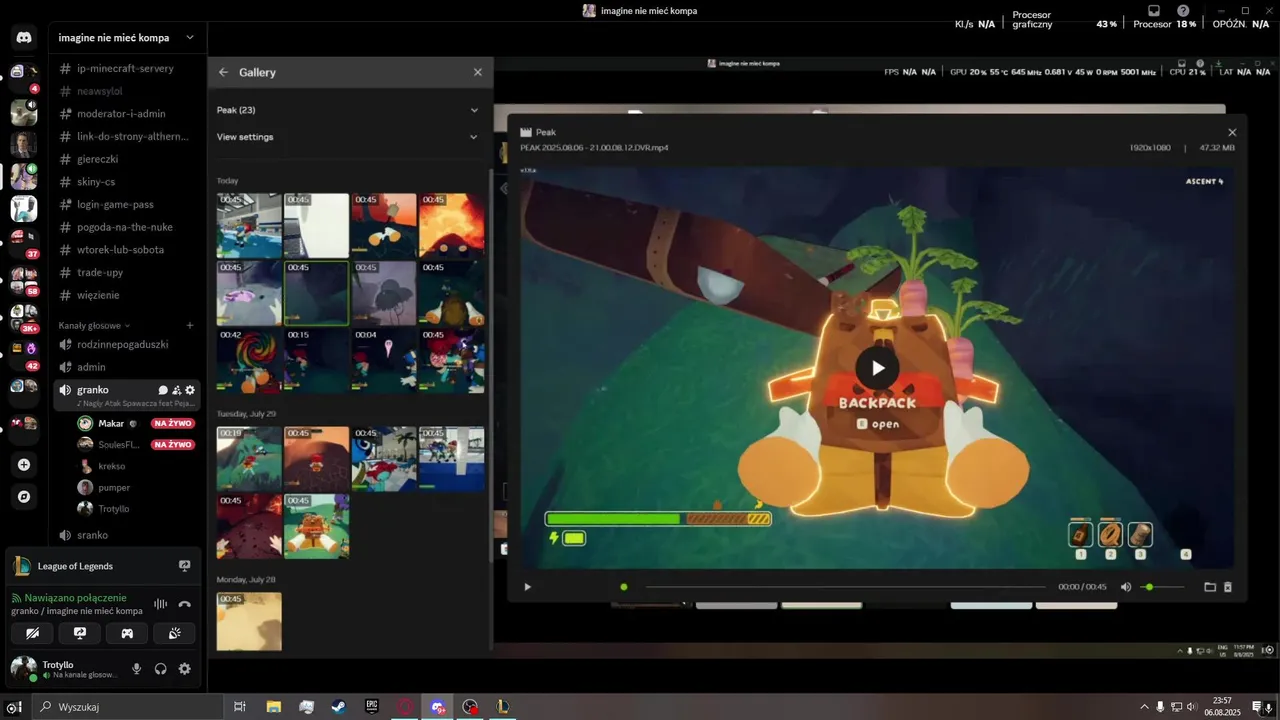1280x720 pixels.
Task: Open League of Legends taskbar icon
Action: pos(503,707)
